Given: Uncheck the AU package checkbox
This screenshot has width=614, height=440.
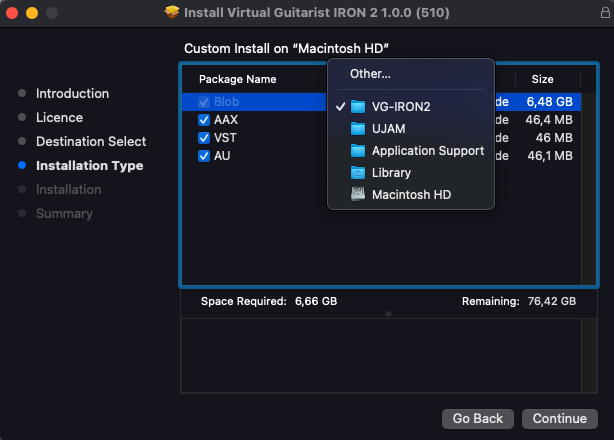Looking at the screenshot, I should 204,156.
